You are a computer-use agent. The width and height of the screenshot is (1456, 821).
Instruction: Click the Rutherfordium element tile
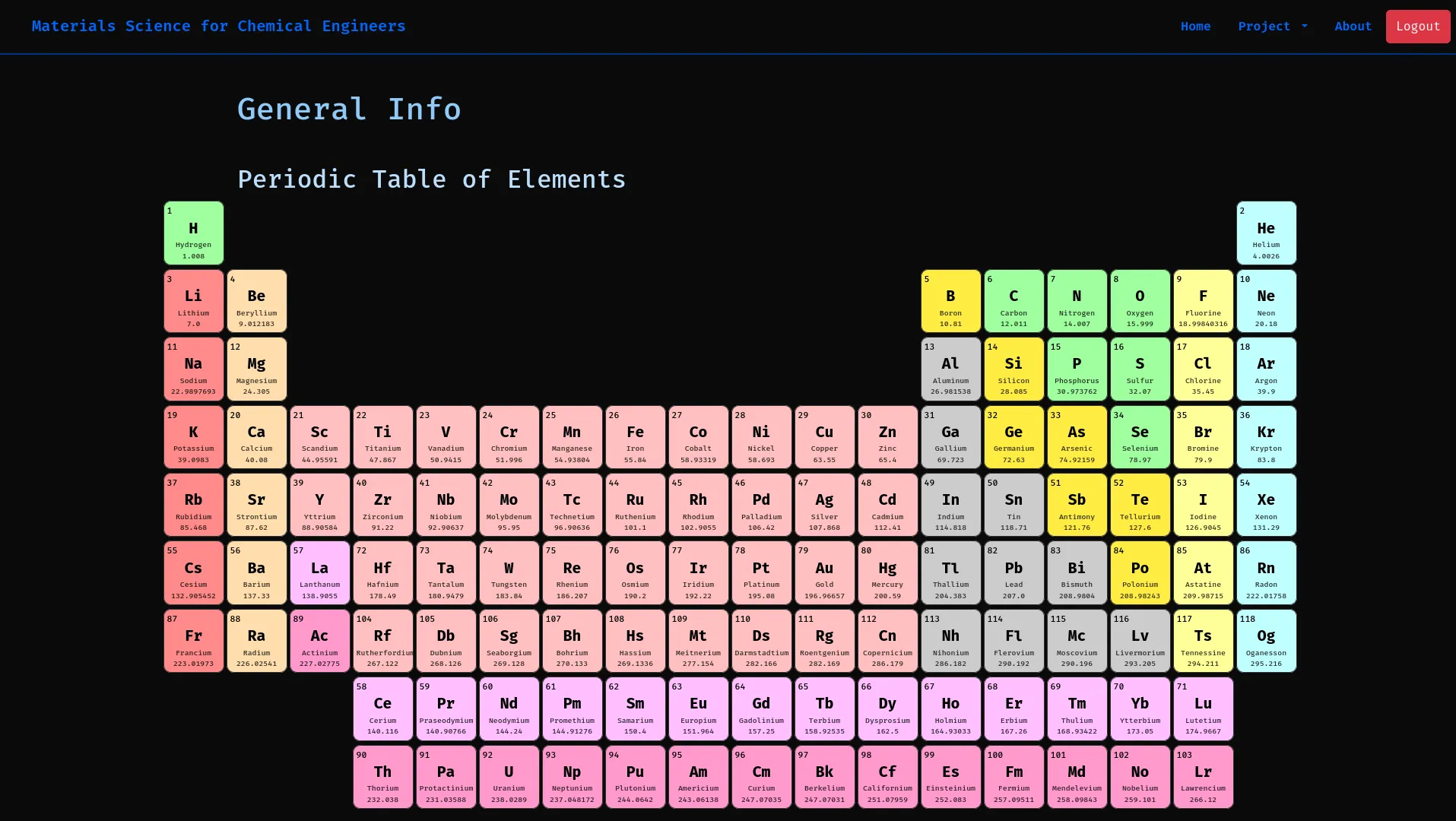coord(382,641)
